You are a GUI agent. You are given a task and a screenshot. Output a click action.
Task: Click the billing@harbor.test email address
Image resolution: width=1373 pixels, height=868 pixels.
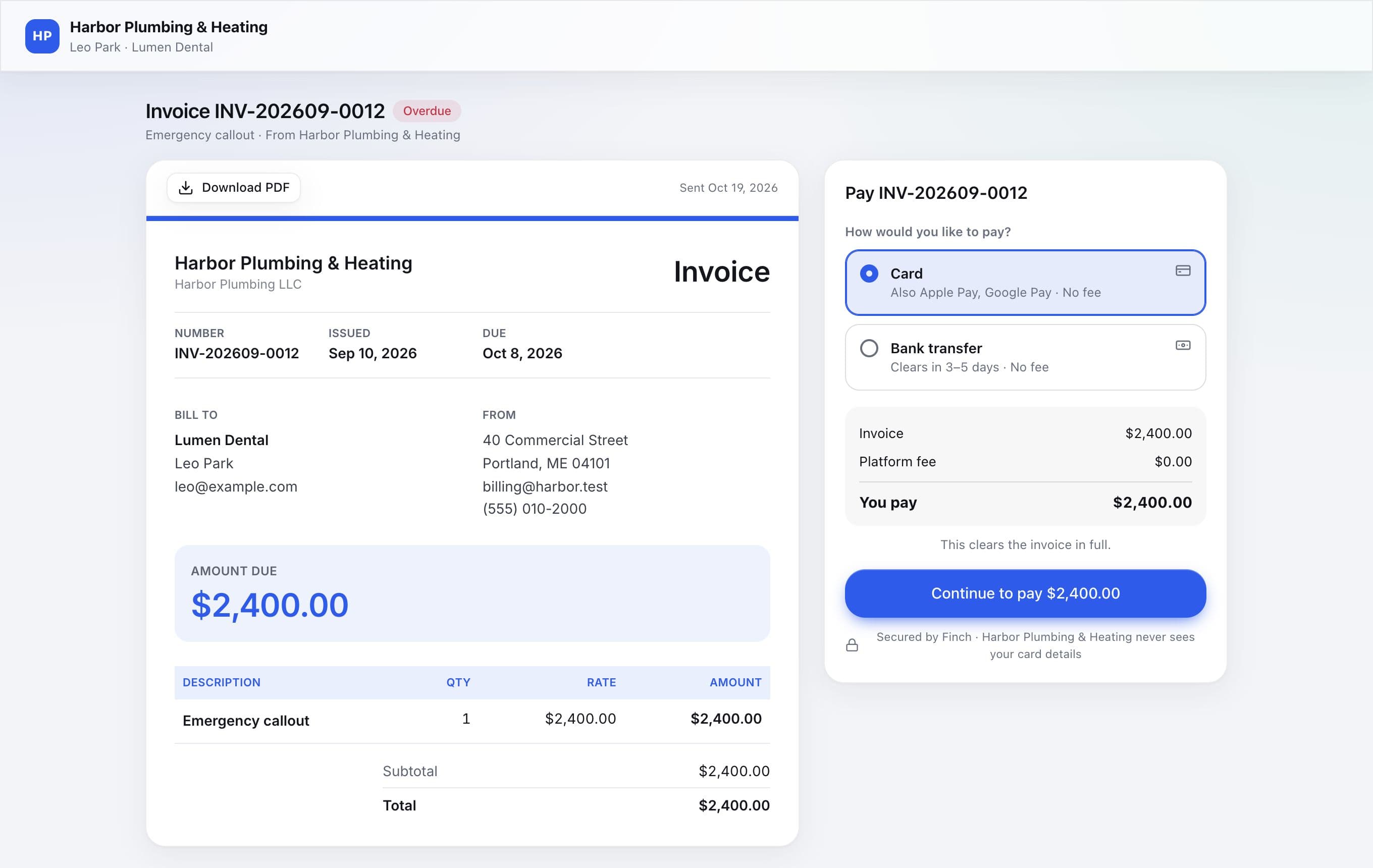(x=545, y=486)
